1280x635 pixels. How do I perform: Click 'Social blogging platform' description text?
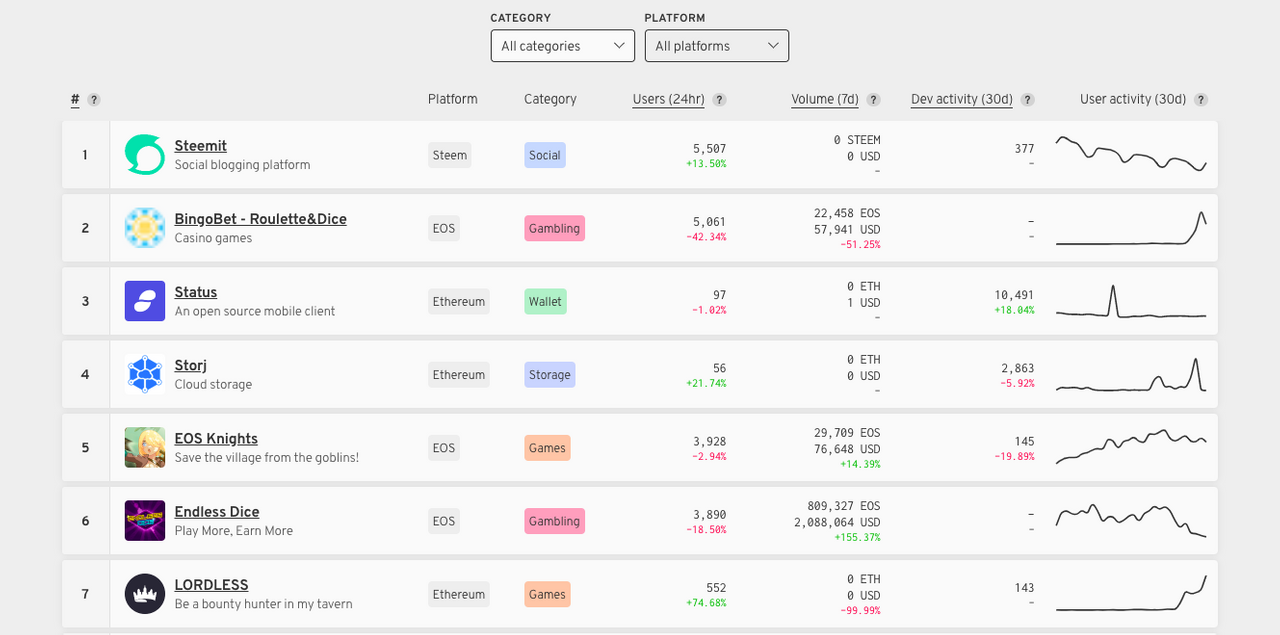coord(242,165)
